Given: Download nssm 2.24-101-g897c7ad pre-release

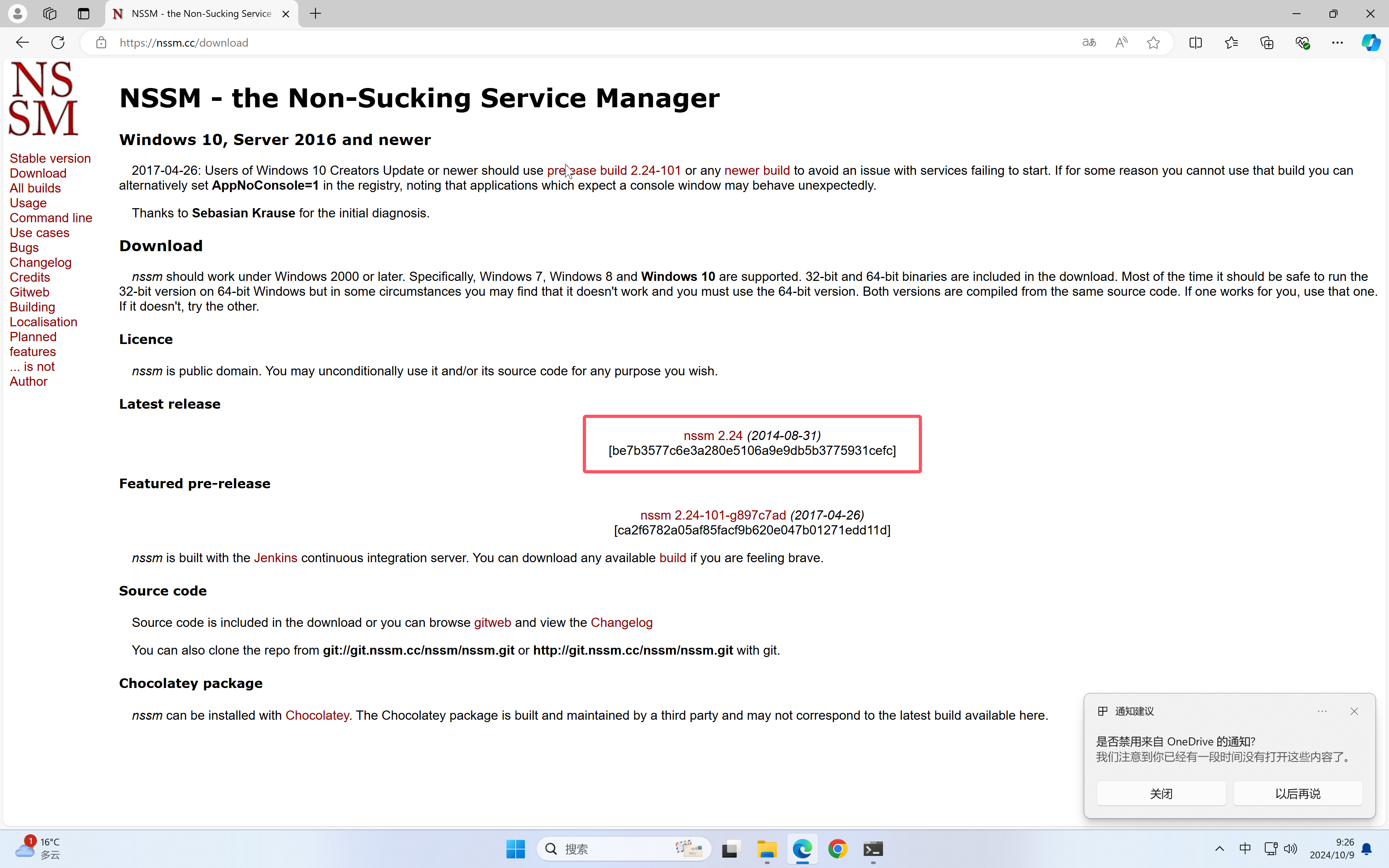Looking at the screenshot, I should click(713, 516).
